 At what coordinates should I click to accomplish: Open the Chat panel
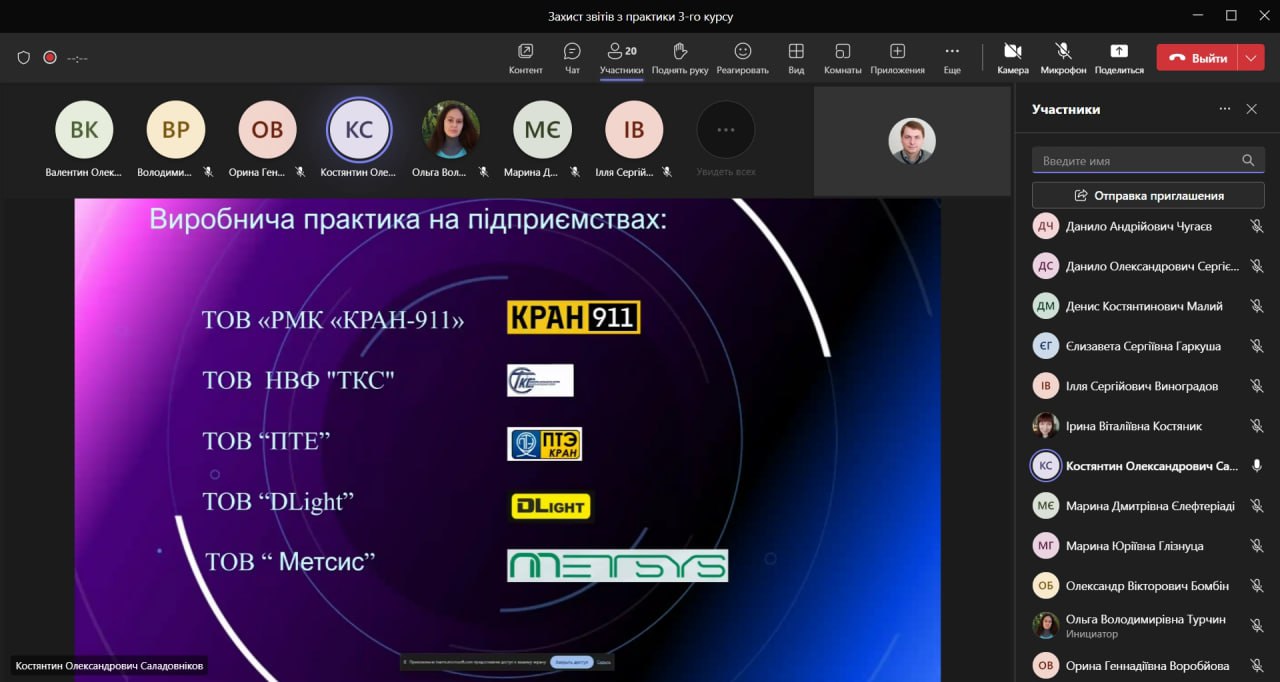572,58
